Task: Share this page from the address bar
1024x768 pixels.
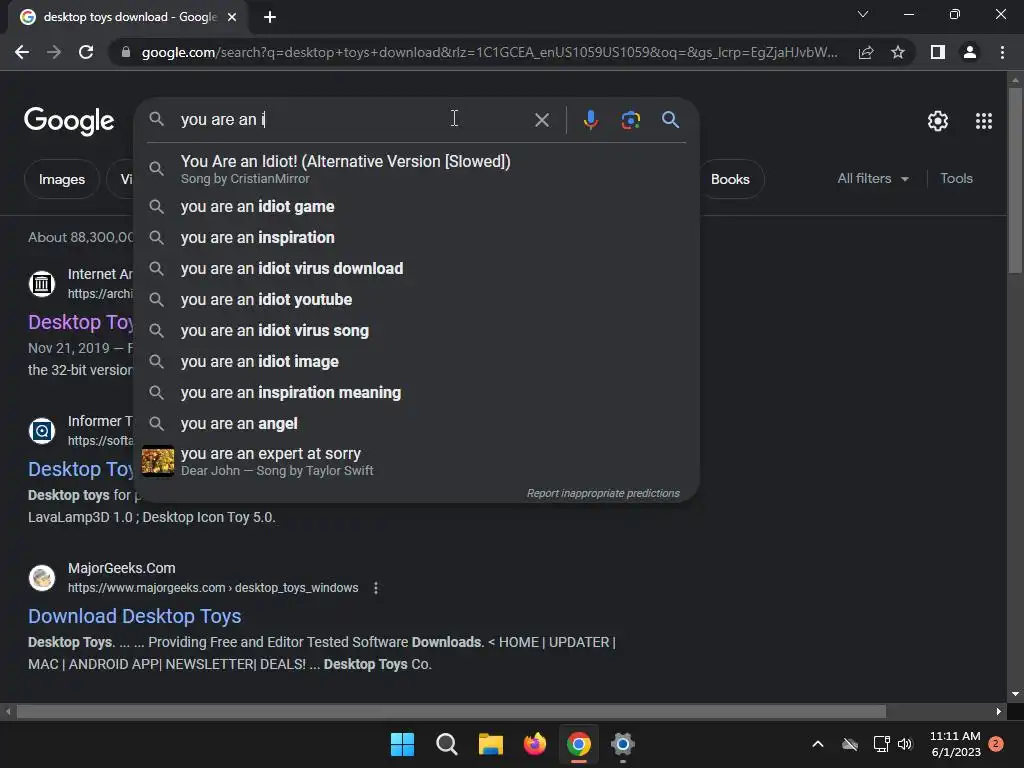Action: click(x=866, y=52)
